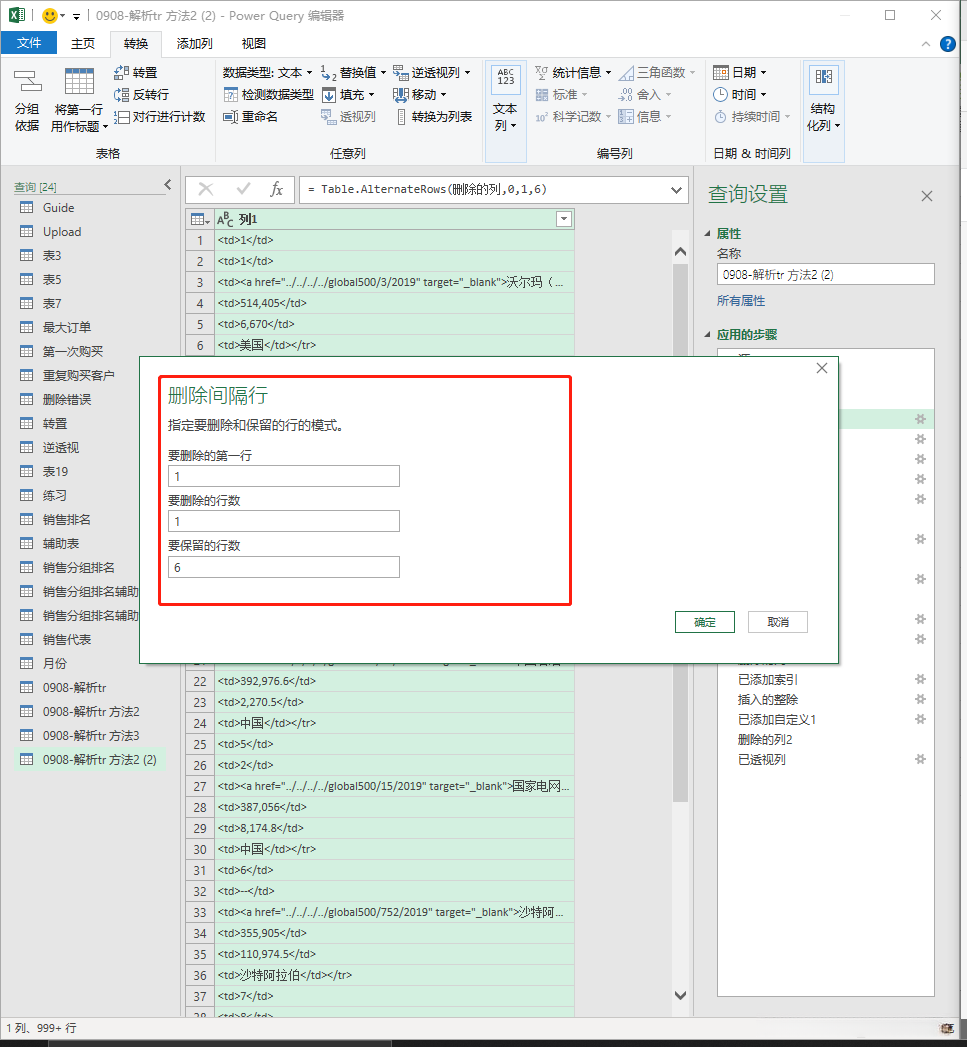Click row 22 cell 392,976.6
967x1047 pixels.
(394, 681)
